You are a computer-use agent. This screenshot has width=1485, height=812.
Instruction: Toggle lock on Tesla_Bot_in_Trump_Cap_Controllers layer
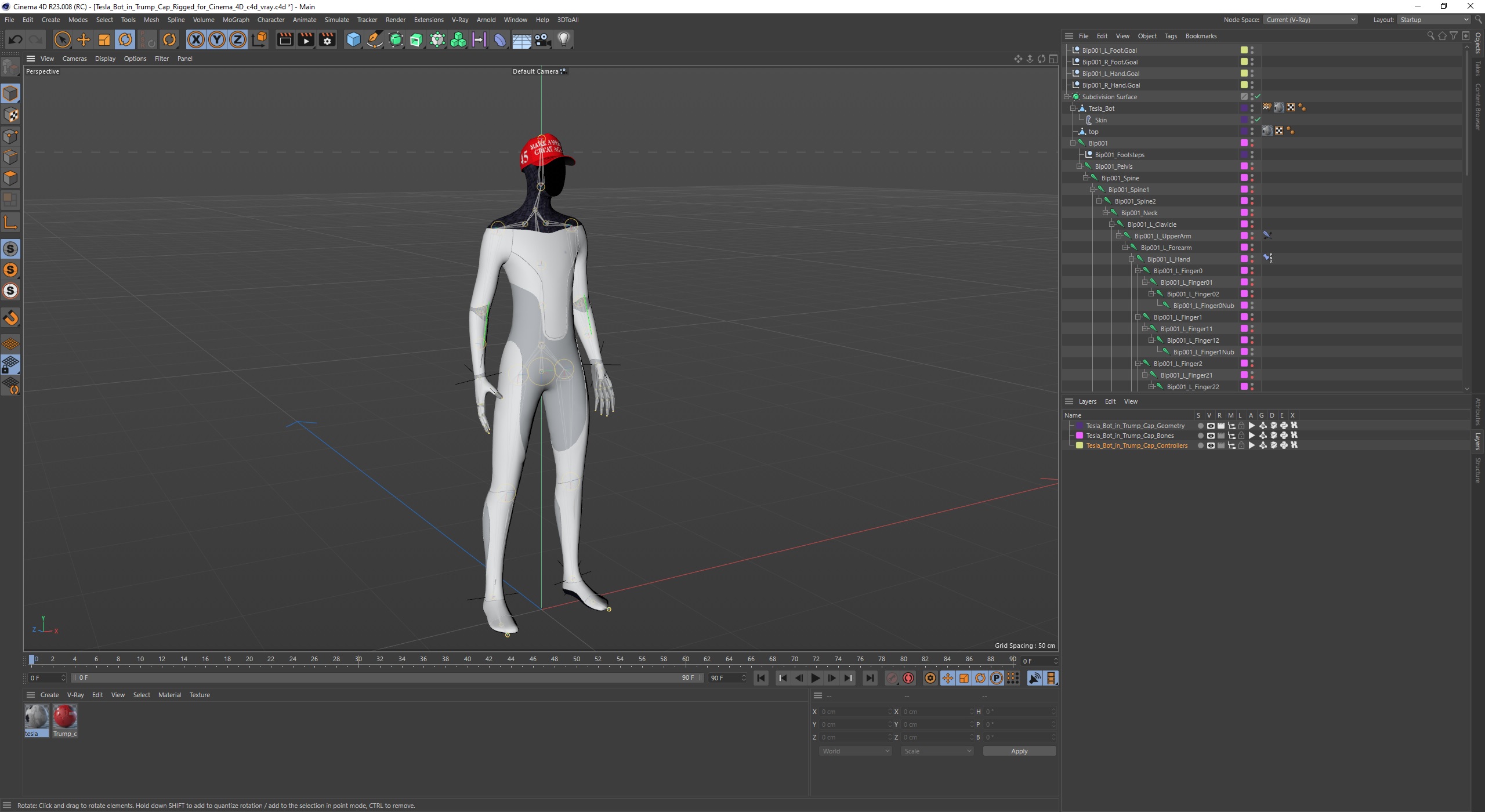point(1241,445)
